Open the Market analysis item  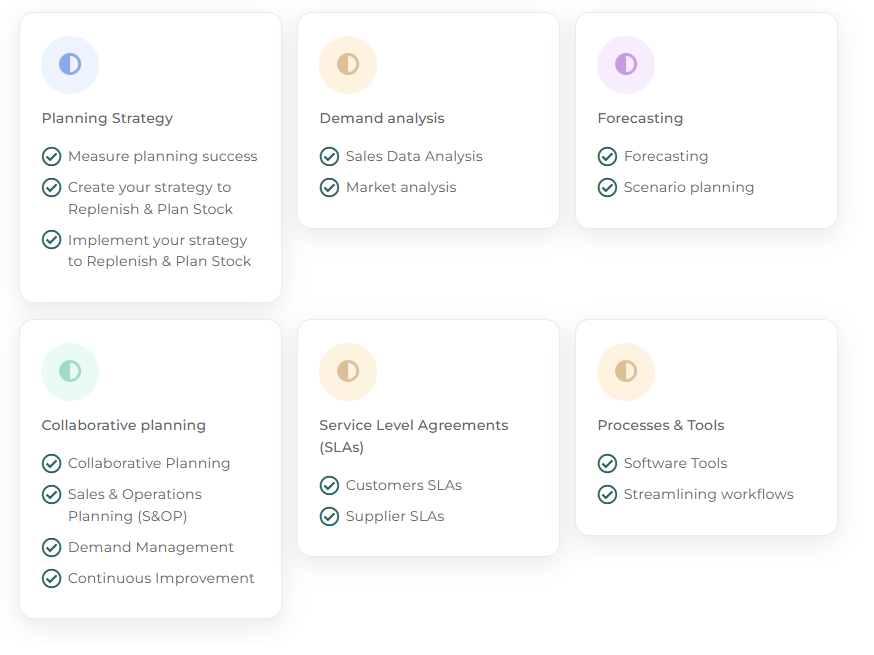coord(401,187)
